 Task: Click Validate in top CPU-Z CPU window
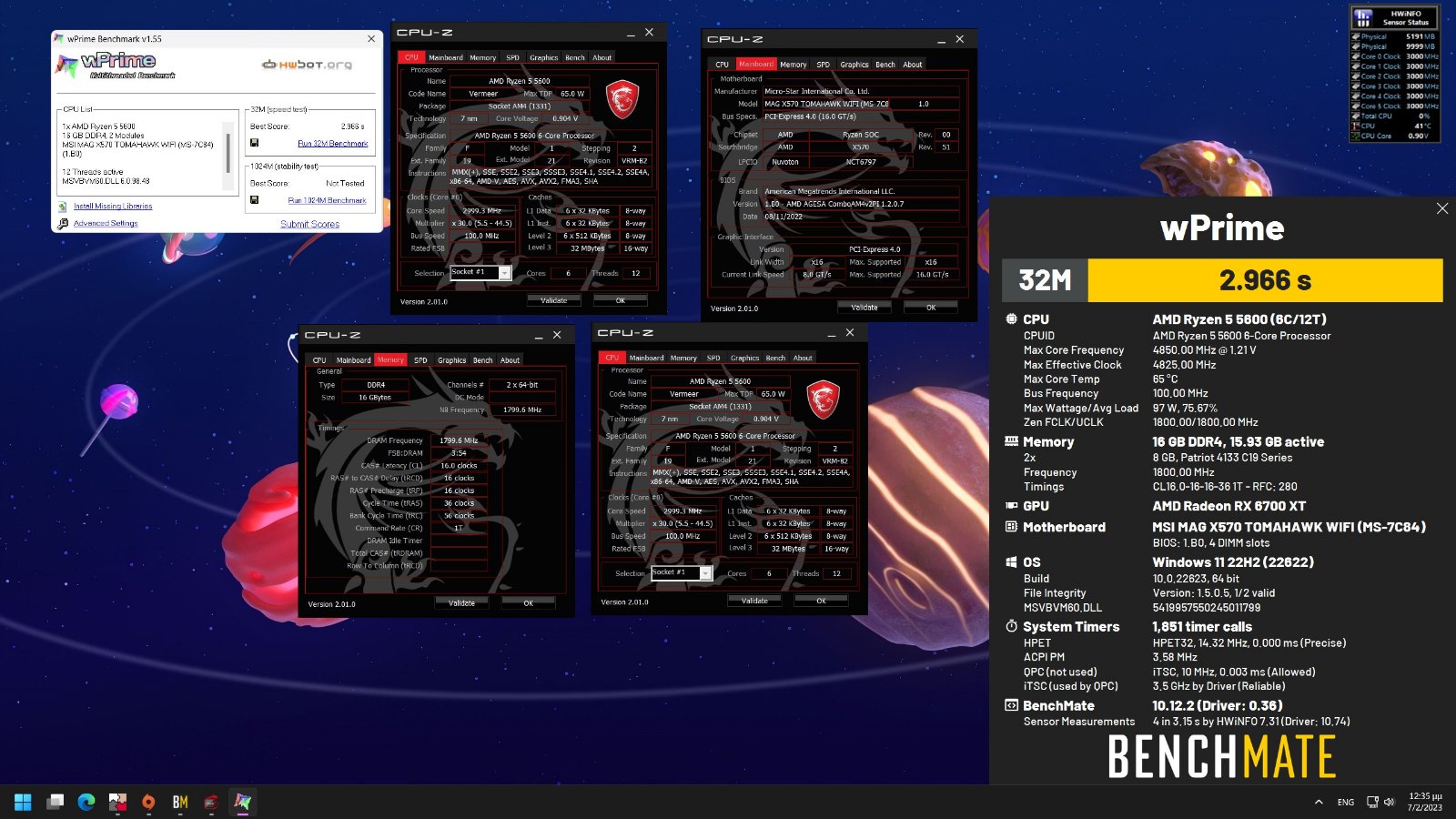(554, 300)
